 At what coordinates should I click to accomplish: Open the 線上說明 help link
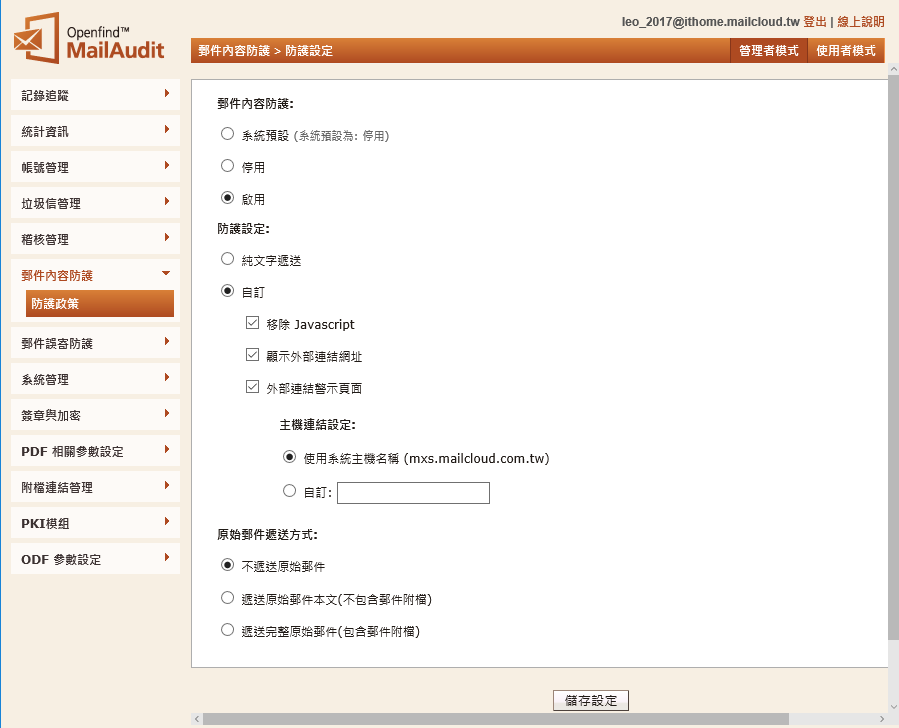click(859, 21)
